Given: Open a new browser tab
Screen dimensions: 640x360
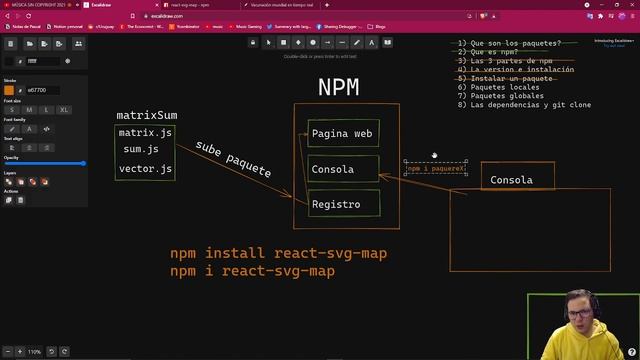Looking at the screenshot, I should pos(327,5).
